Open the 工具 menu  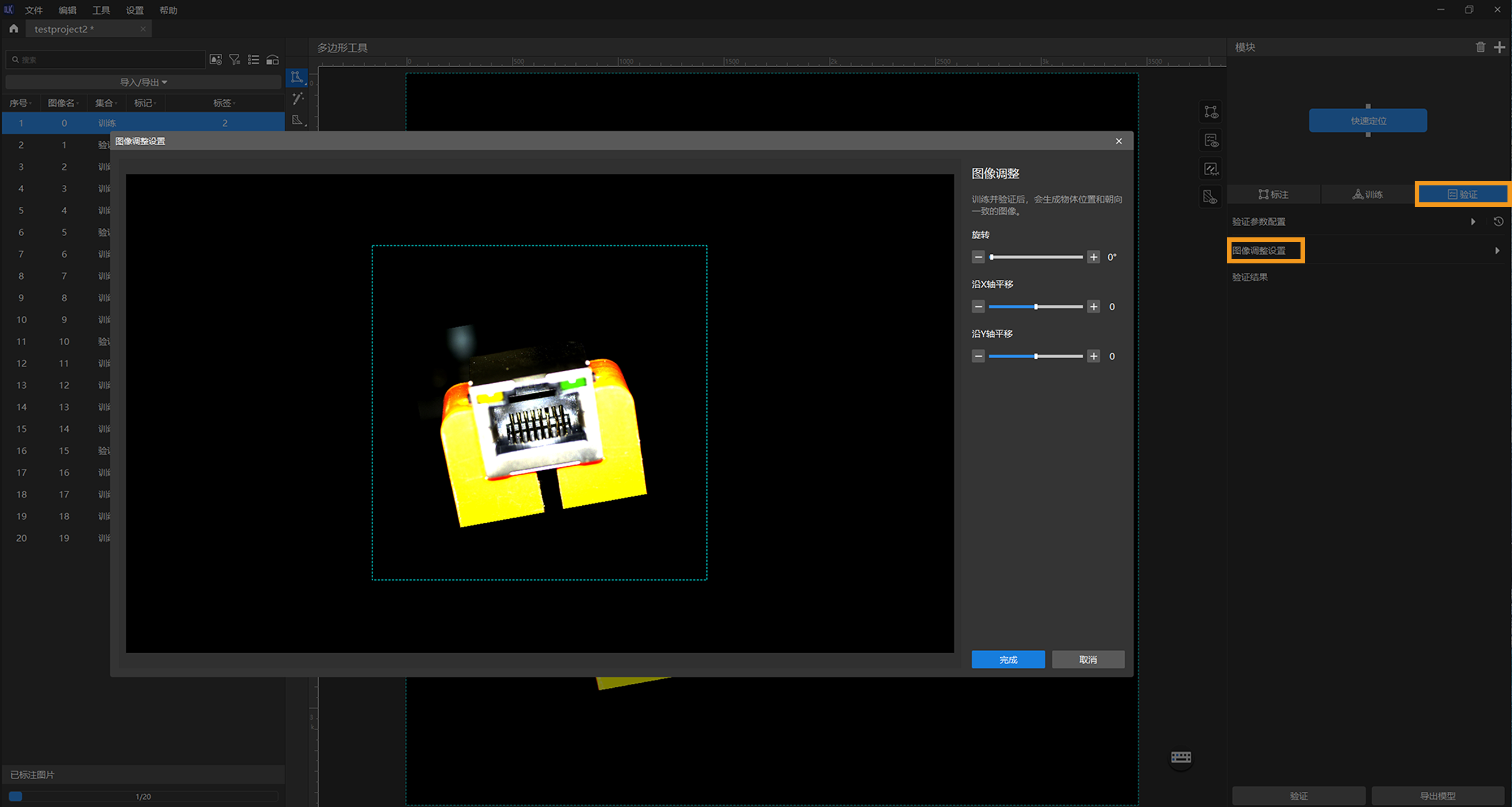pyautogui.click(x=101, y=10)
